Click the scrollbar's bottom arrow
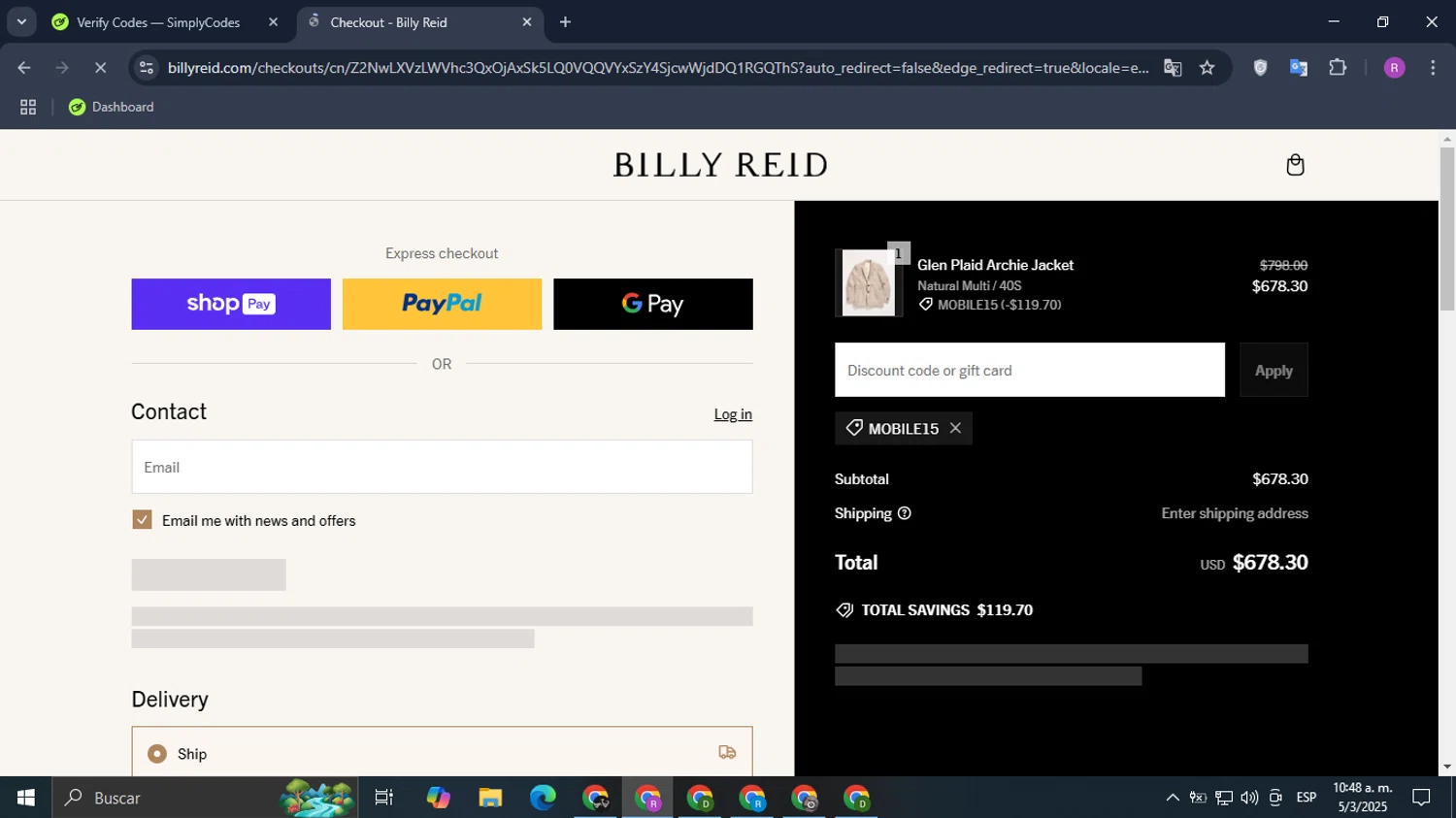1456x818 pixels. click(1447, 767)
